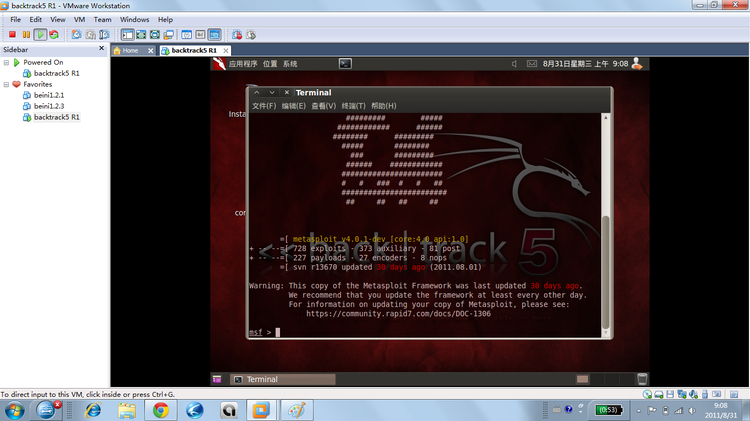Close the Home tab
Image resolution: width=750 pixels, height=421 pixels.
151,51
